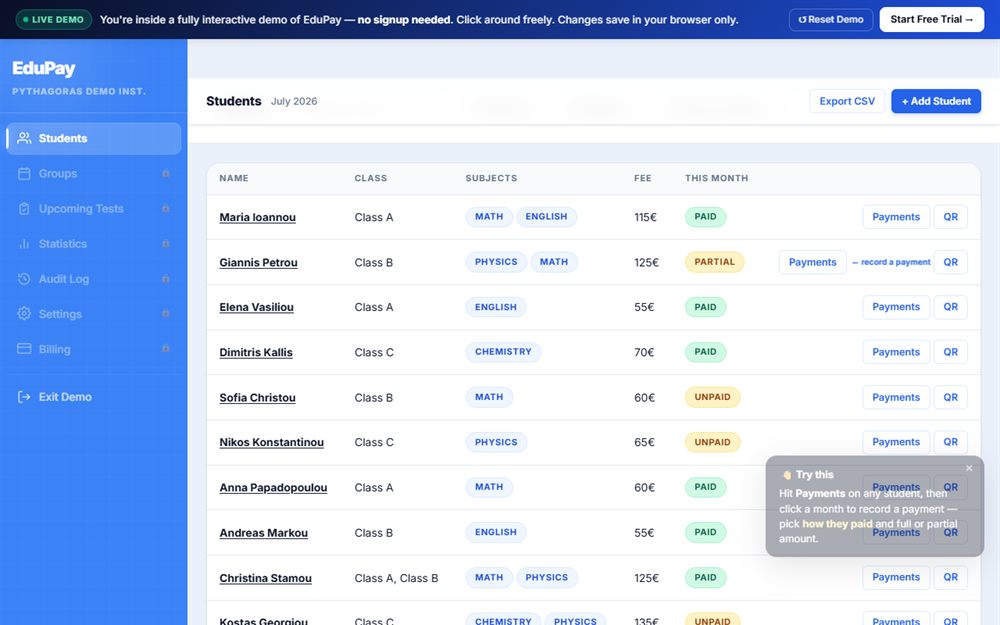Open Giannis Petrou student profile

[x=258, y=263]
